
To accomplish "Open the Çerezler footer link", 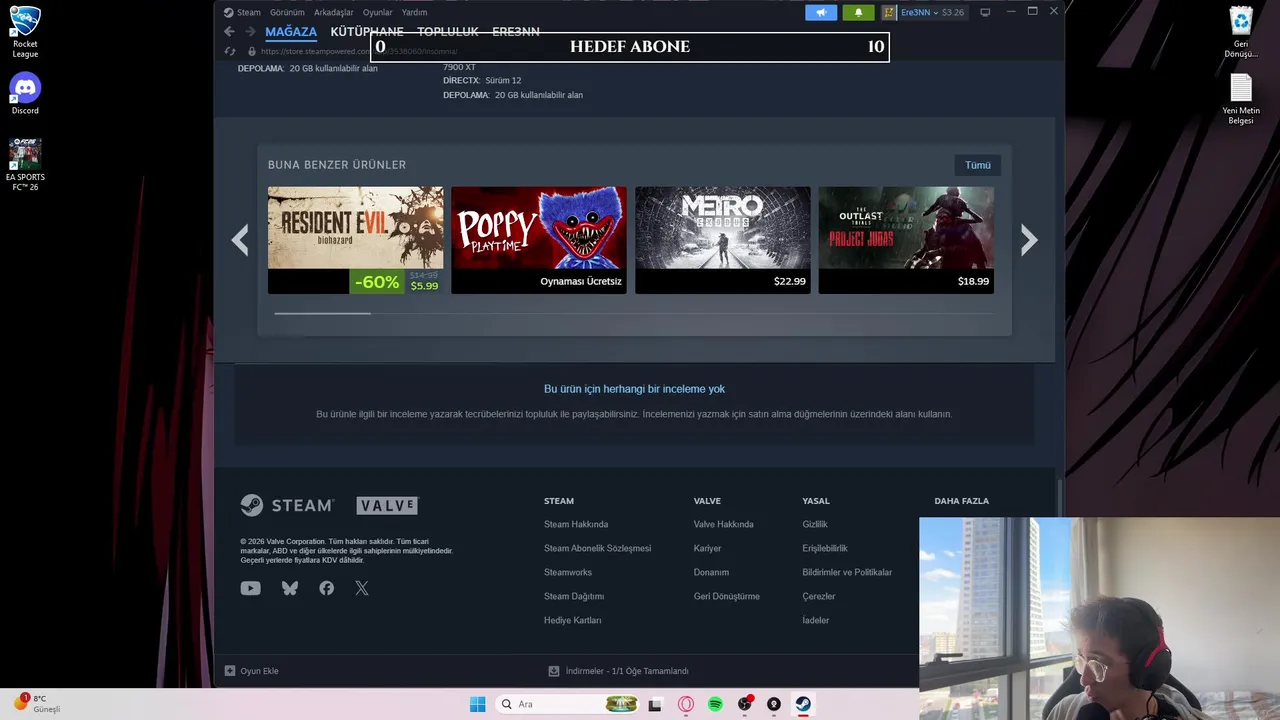I will [x=819, y=596].
